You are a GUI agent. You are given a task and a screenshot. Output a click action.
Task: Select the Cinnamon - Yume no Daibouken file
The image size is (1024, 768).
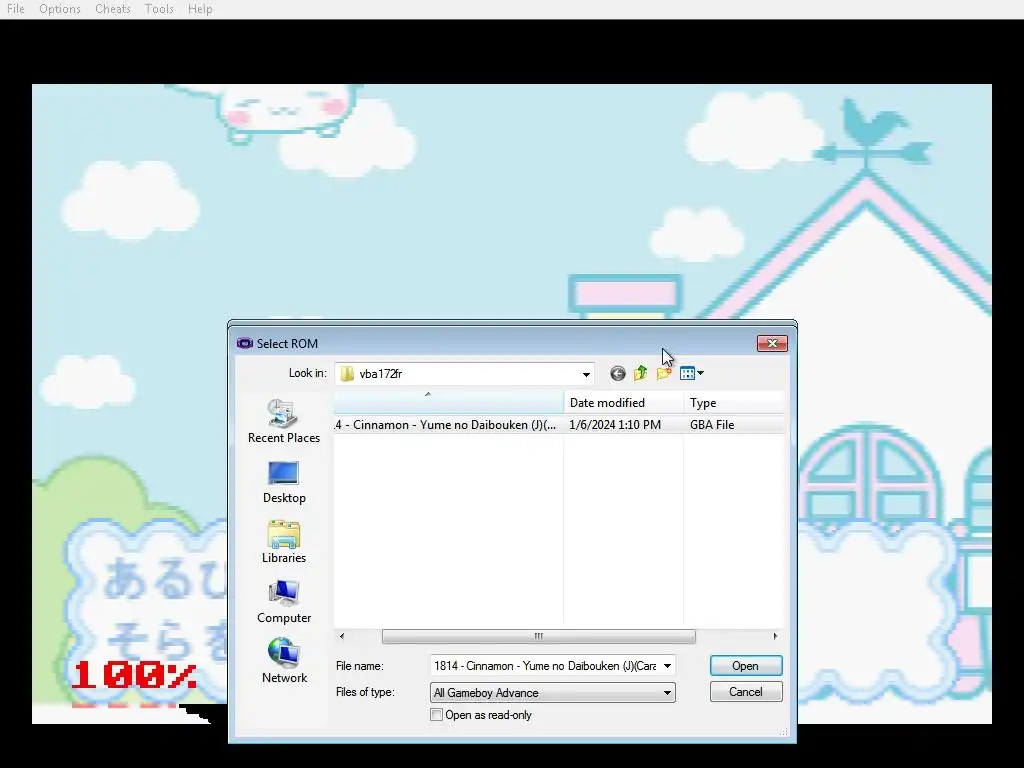(445, 425)
